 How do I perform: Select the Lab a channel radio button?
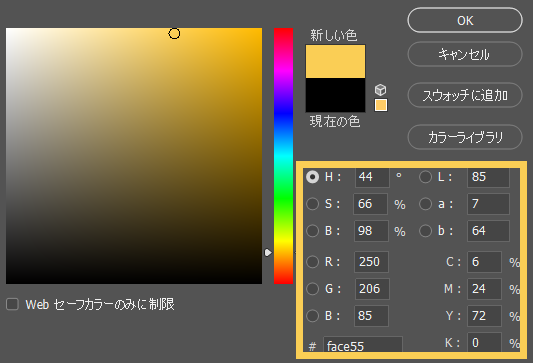click(425, 204)
